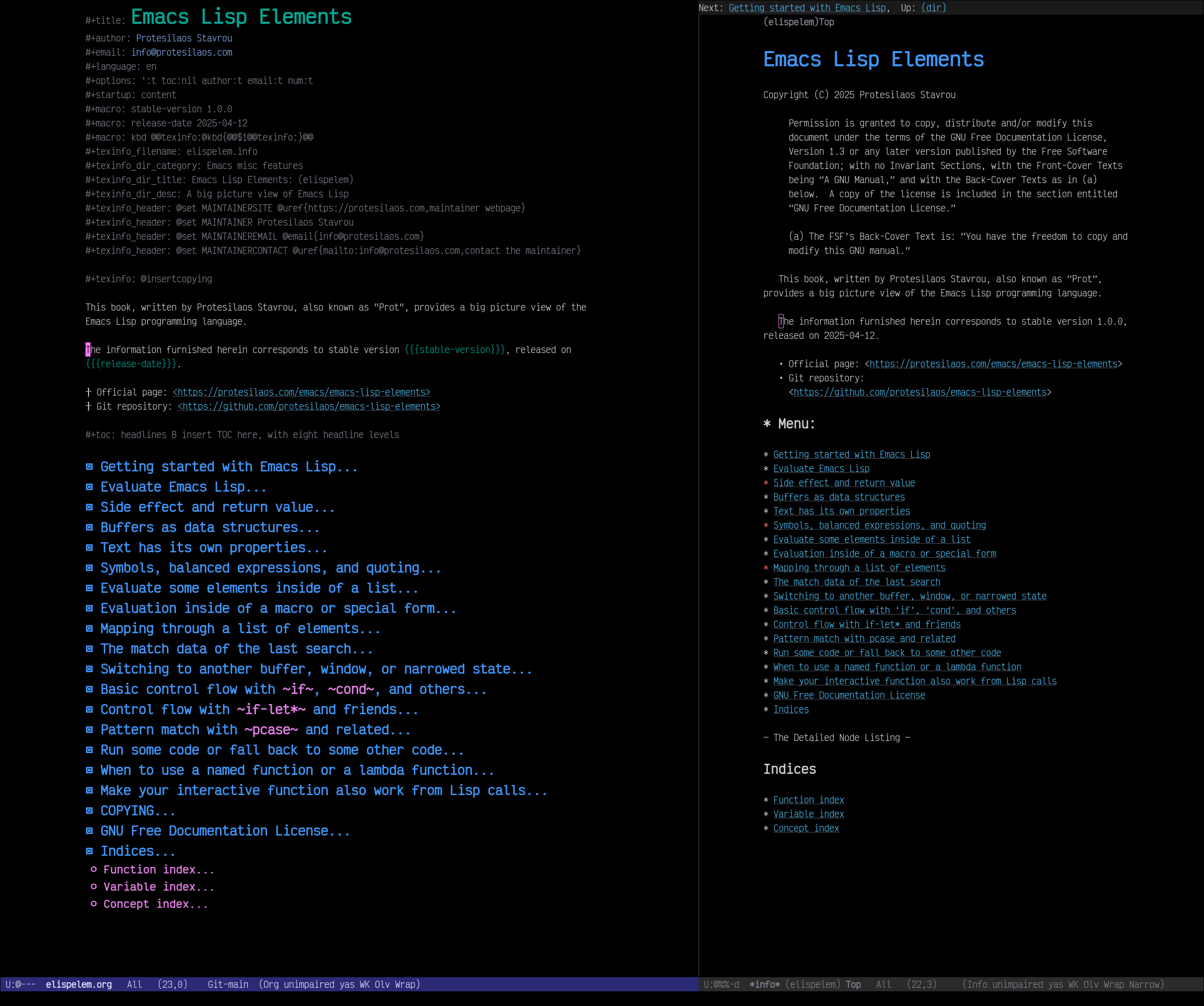Click elispelem.org buffer name in mode line

78,984
